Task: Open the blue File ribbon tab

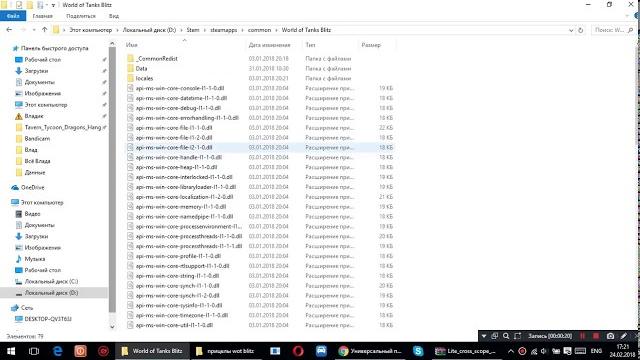Action: 13,16
